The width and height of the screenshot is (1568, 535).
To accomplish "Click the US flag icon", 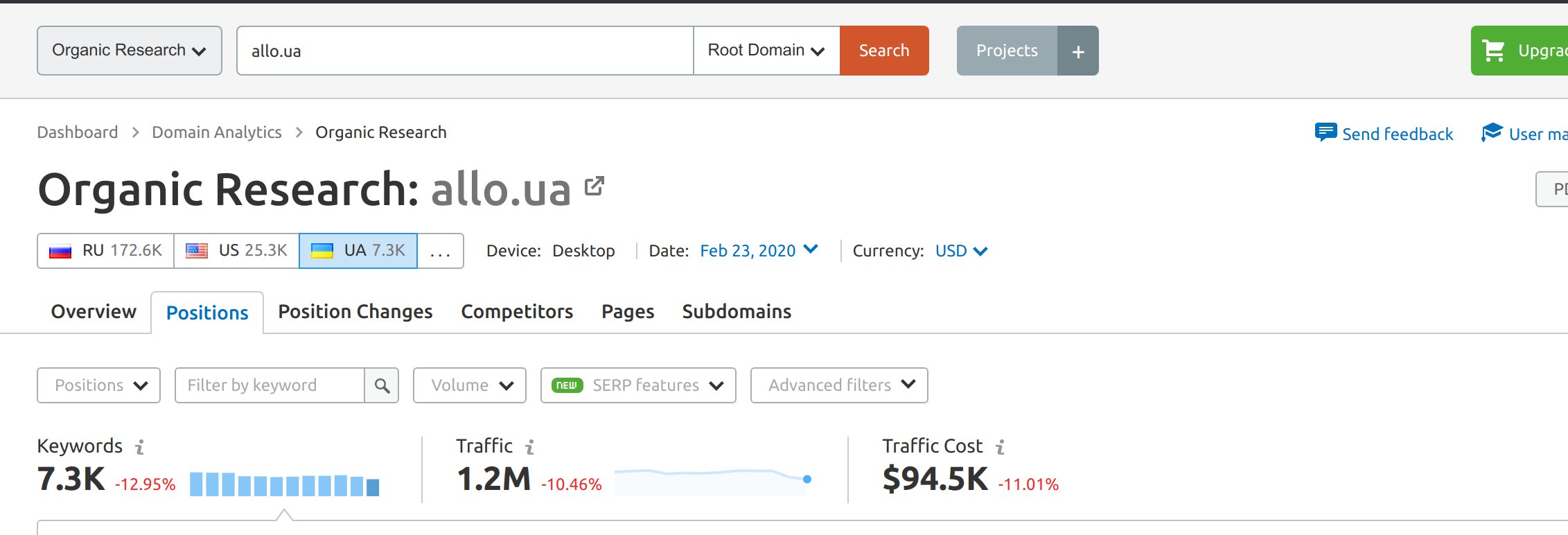I will (197, 251).
